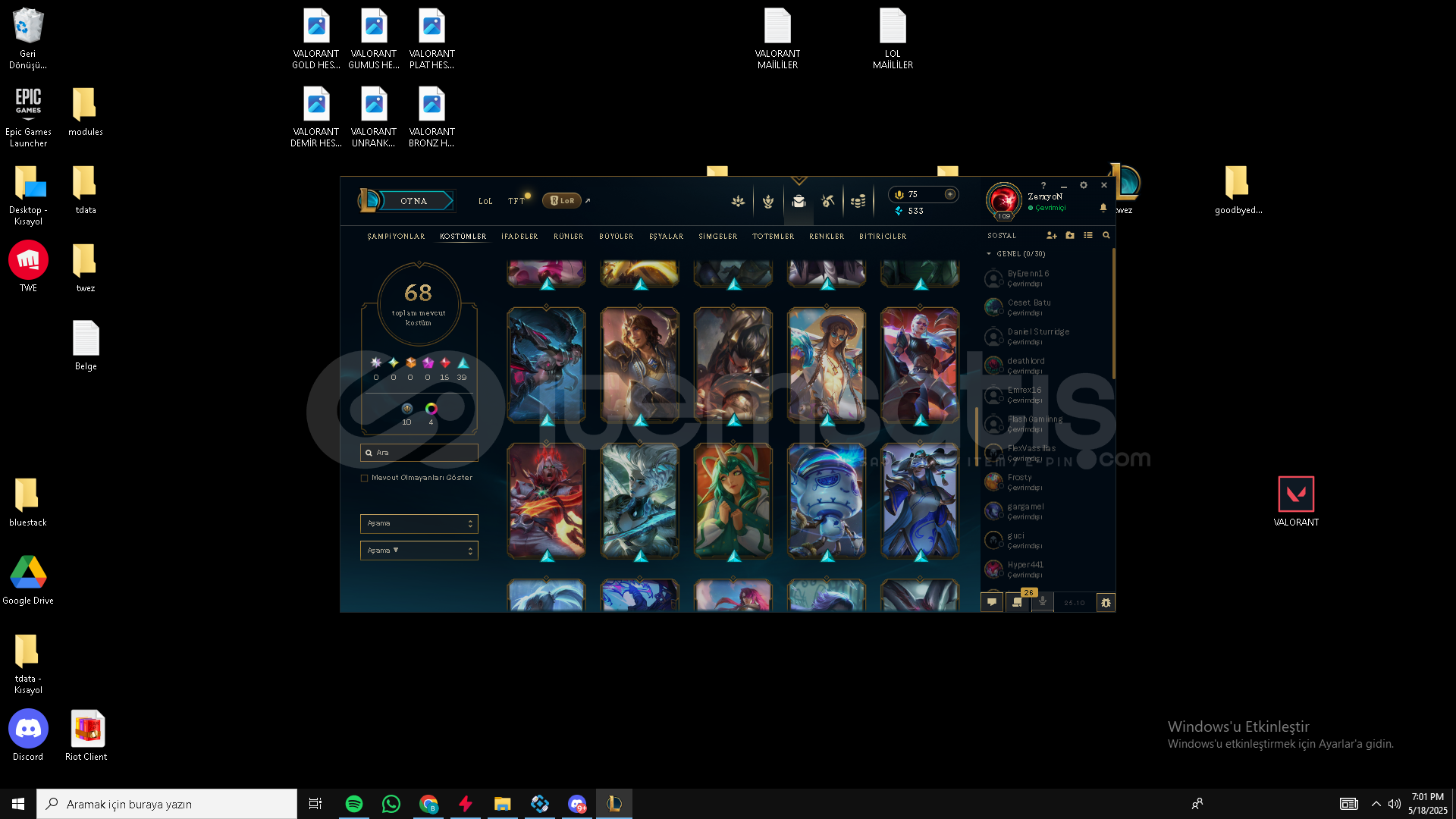Open the SİMGELER tab

tap(717, 237)
